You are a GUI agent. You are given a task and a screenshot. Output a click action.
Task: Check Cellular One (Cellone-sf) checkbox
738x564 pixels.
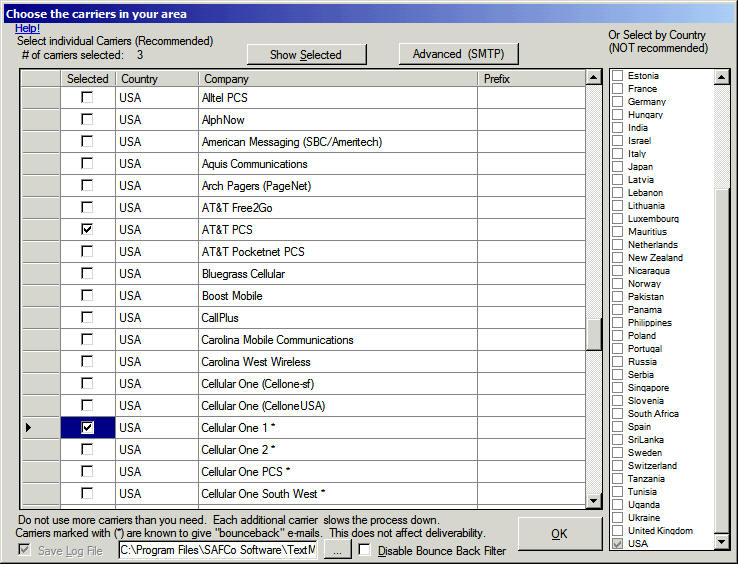point(87,383)
